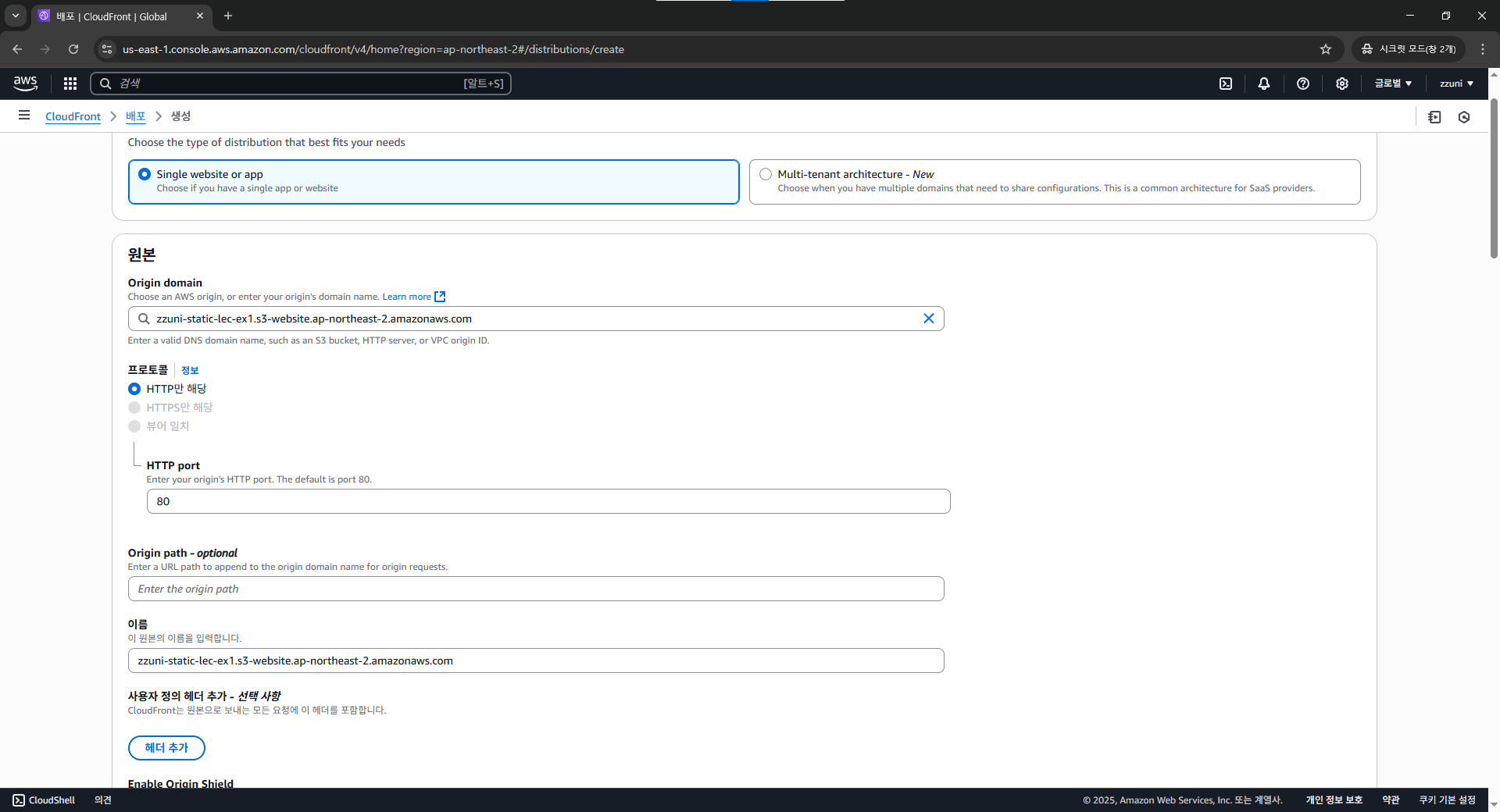Launch CloudShell from the top navigation bar

[x=1226, y=84]
